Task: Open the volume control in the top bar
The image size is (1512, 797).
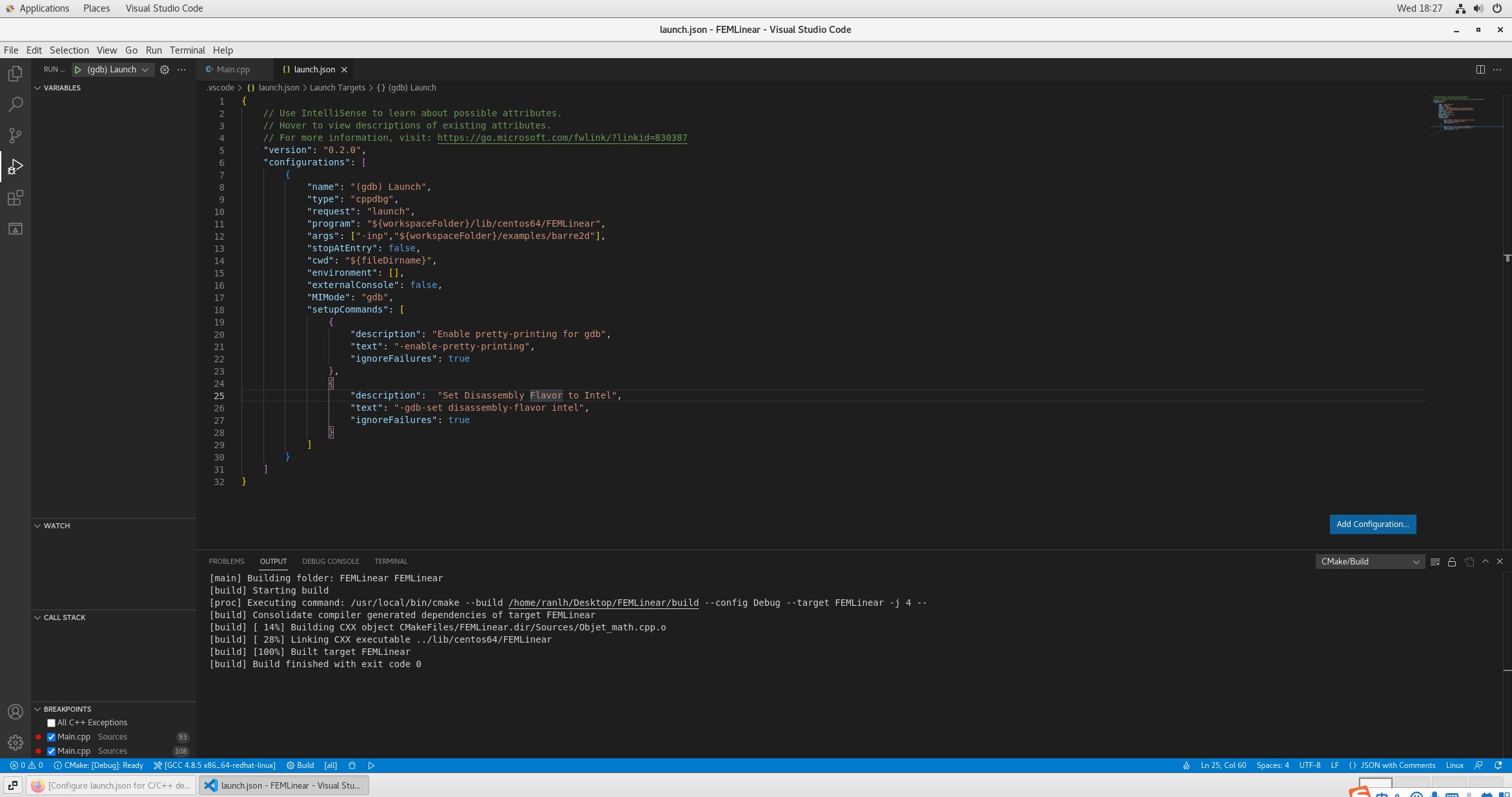Action: (x=1478, y=8)
